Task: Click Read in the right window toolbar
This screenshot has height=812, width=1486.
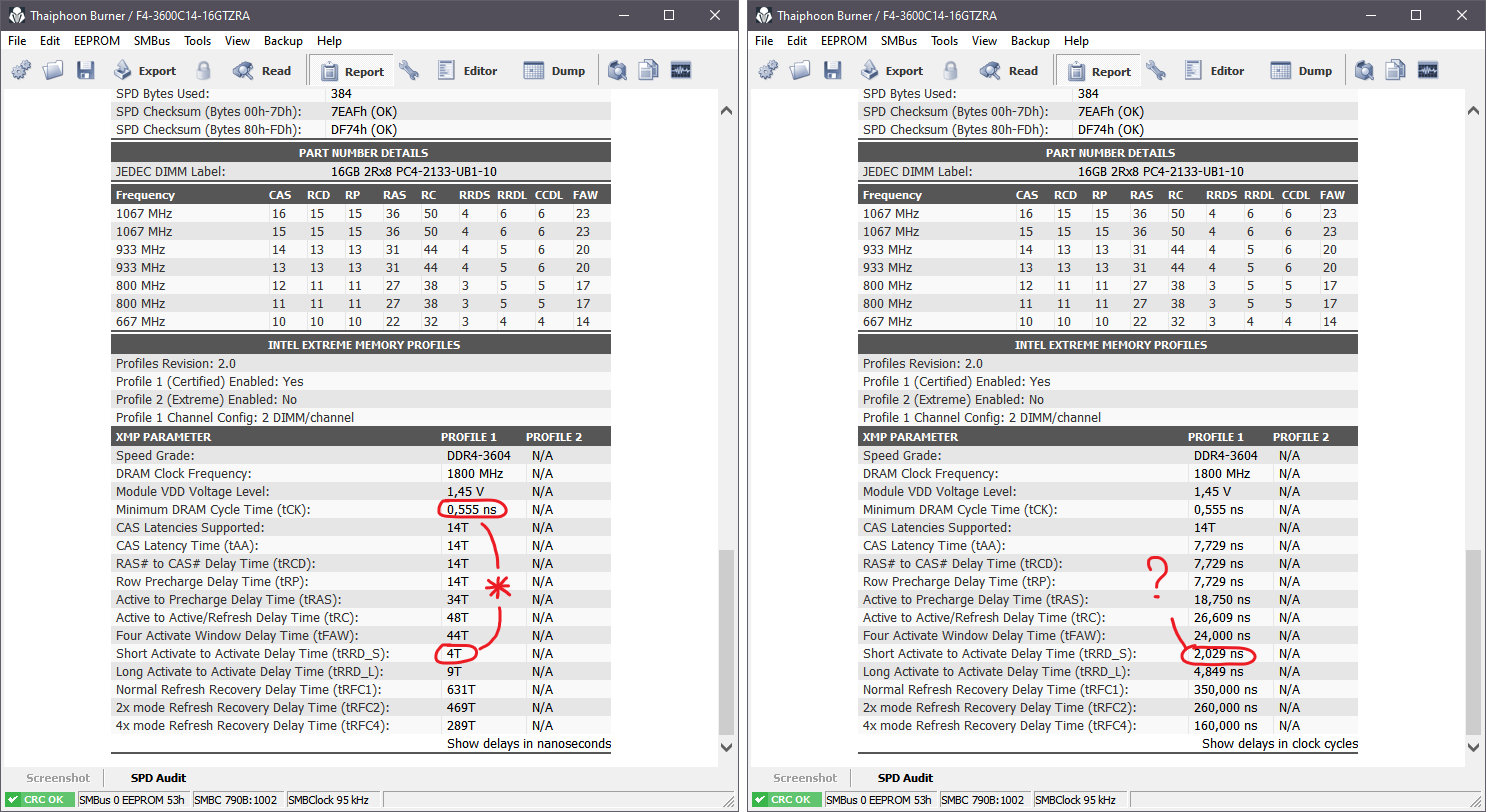Action: (1009, 71)
